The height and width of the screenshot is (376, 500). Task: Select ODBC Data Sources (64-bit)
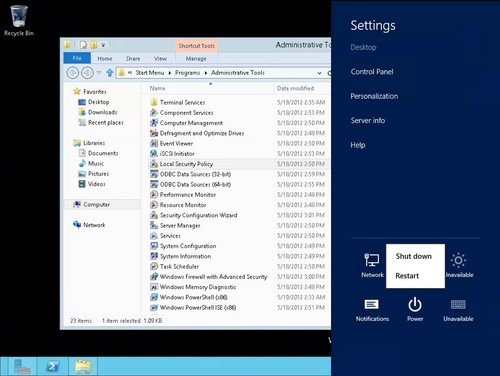click(x=190, y=185)
